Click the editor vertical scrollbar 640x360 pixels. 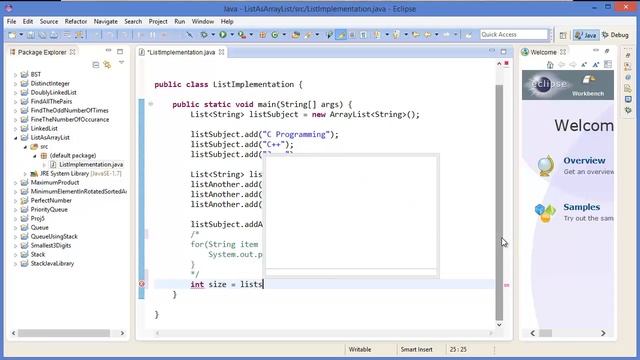tap(499, 203)
